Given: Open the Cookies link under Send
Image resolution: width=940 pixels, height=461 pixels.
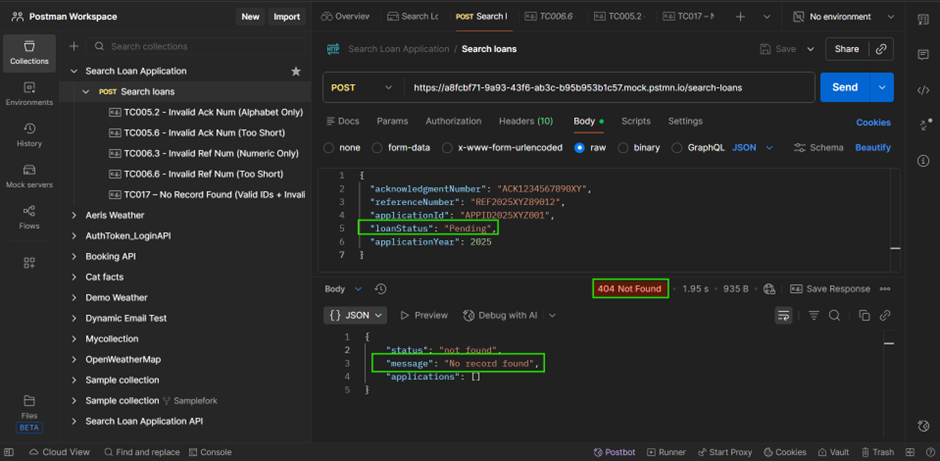Looking at the screenshot, I should [873, 122].
